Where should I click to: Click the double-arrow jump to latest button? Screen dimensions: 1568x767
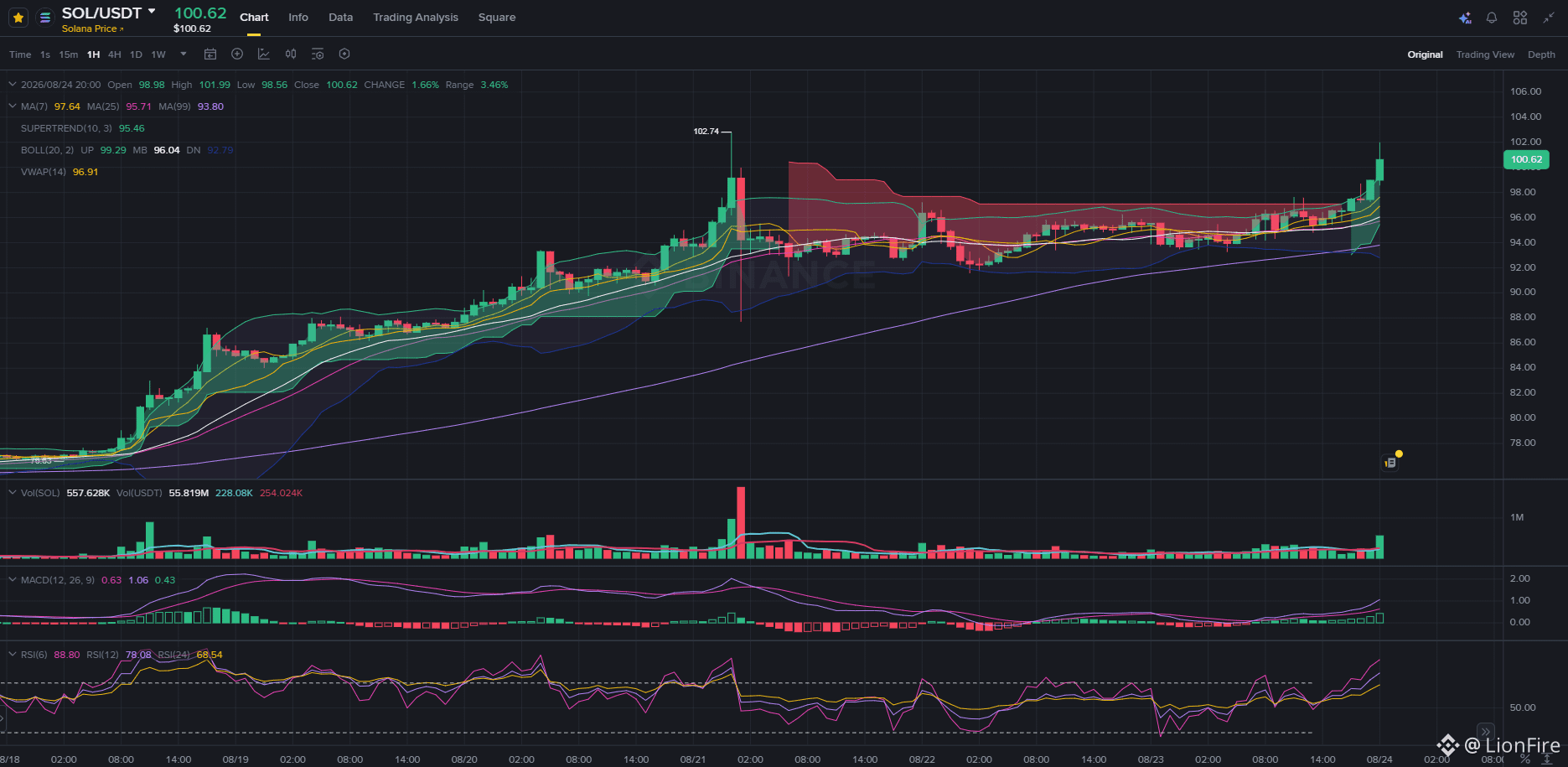pyautogui.click(x=1486, y=732)
